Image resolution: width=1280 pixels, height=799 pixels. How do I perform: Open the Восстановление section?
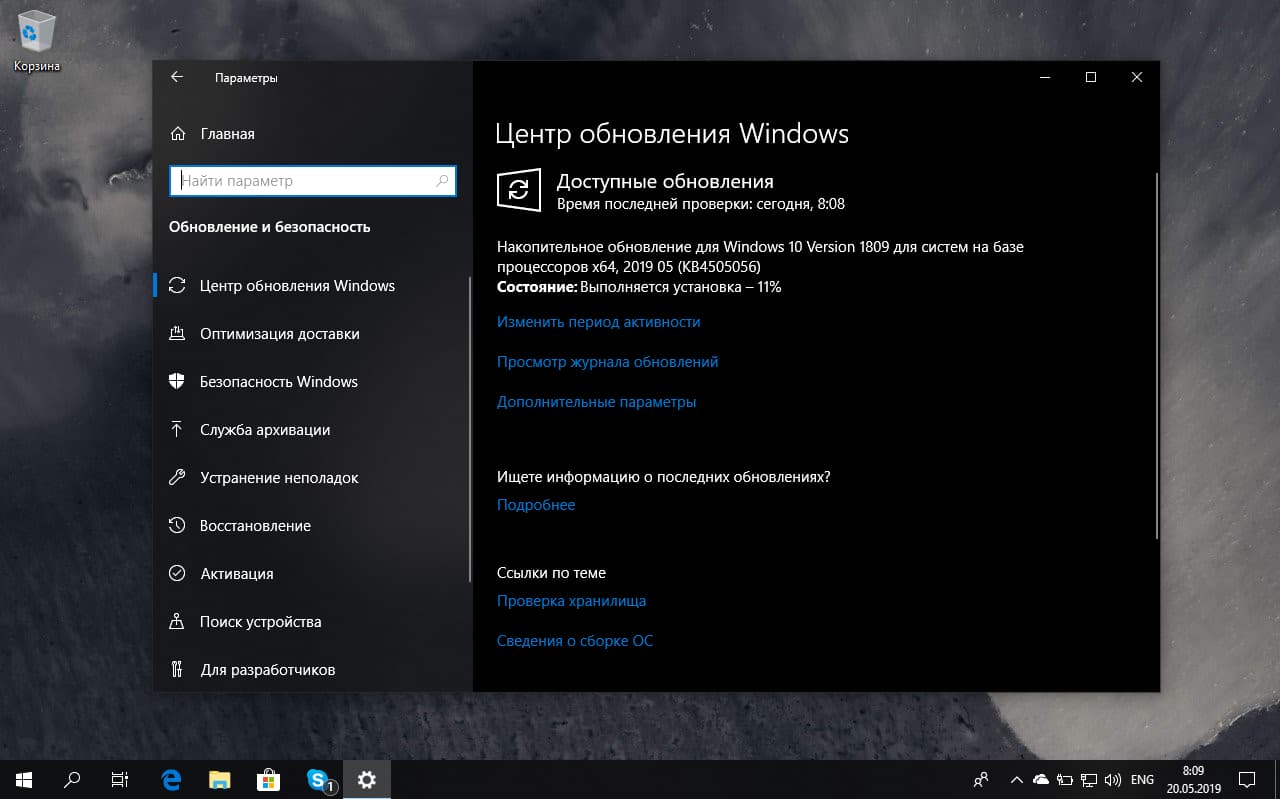click(254, 525)
